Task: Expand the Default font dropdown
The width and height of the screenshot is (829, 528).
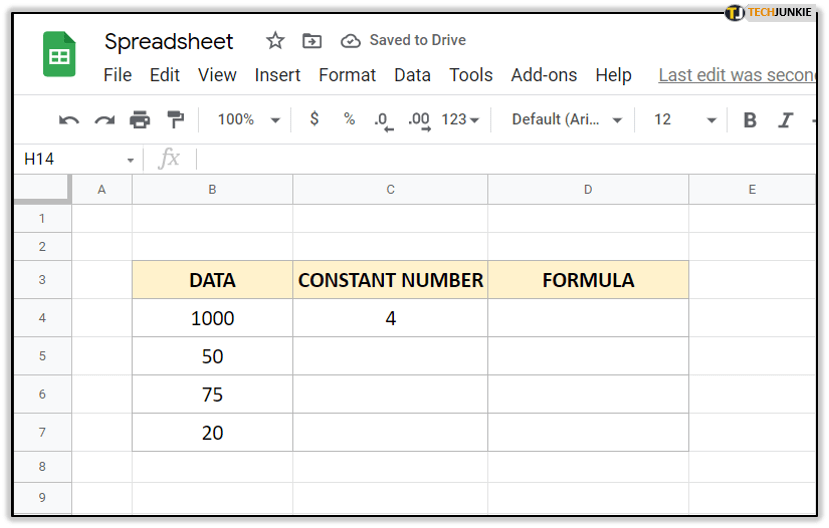Action: click(x=567, y=120)
